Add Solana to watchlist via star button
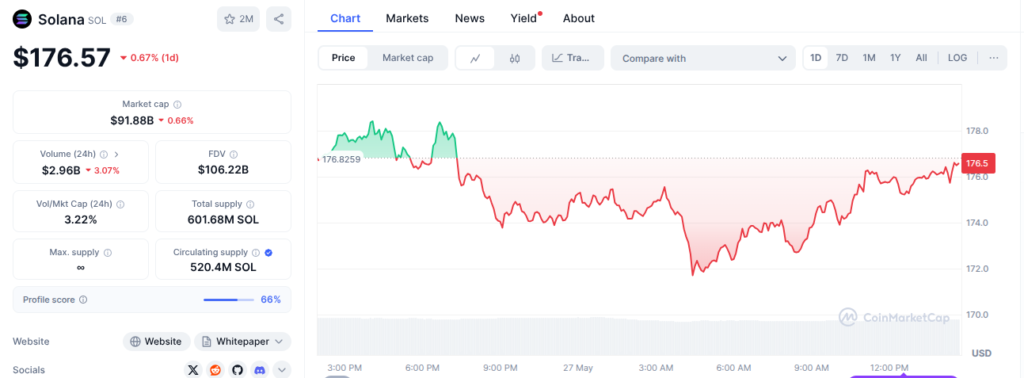The height and width of the screenshot is (378, 1024). 238,19
